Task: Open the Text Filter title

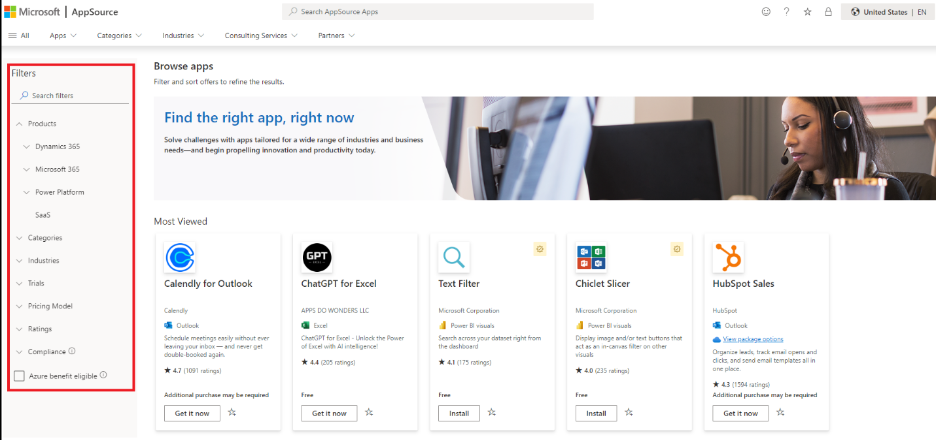Action: (x=459, y=284)
